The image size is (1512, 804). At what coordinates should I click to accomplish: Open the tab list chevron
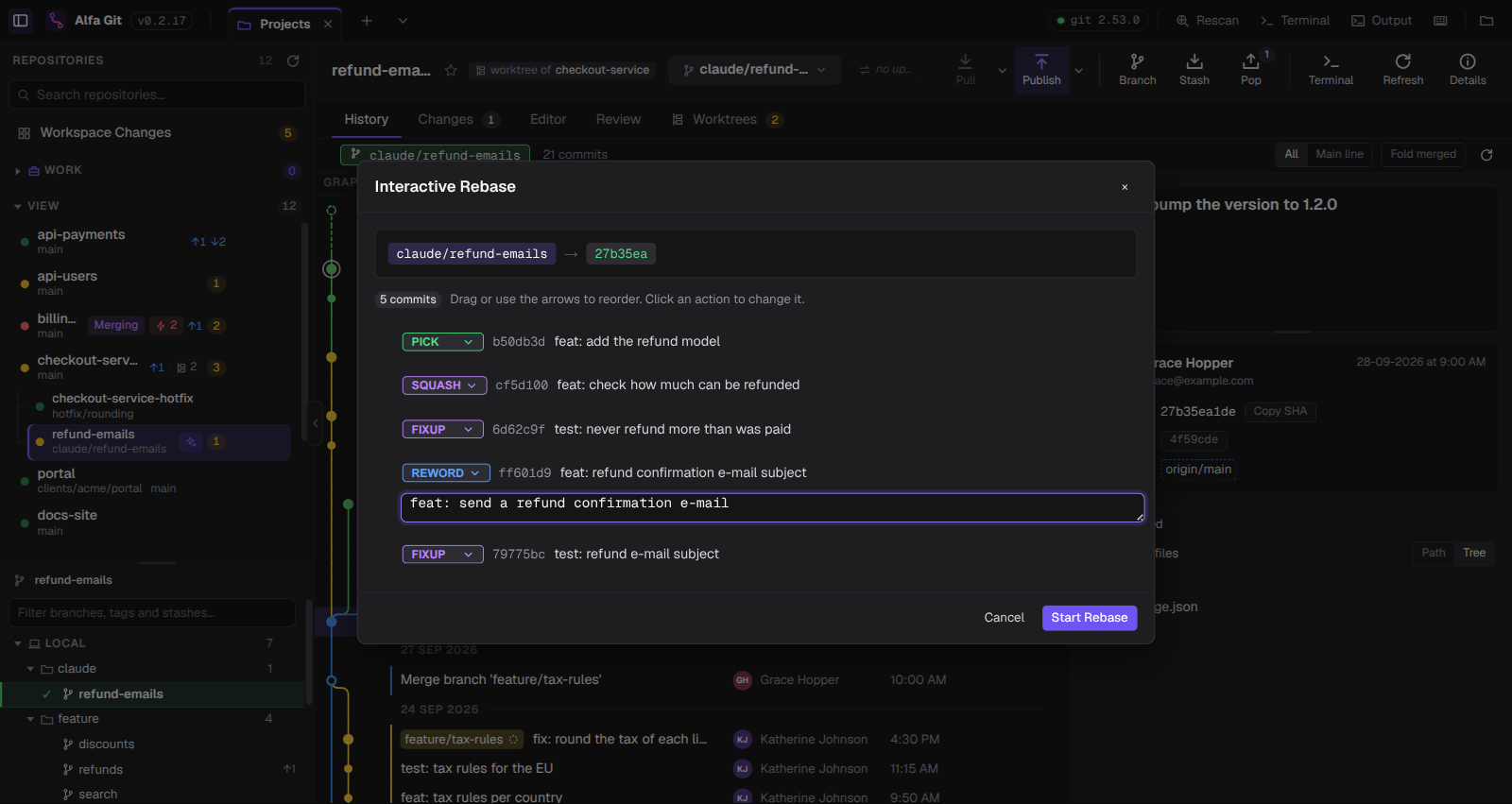tap(403, 21)
